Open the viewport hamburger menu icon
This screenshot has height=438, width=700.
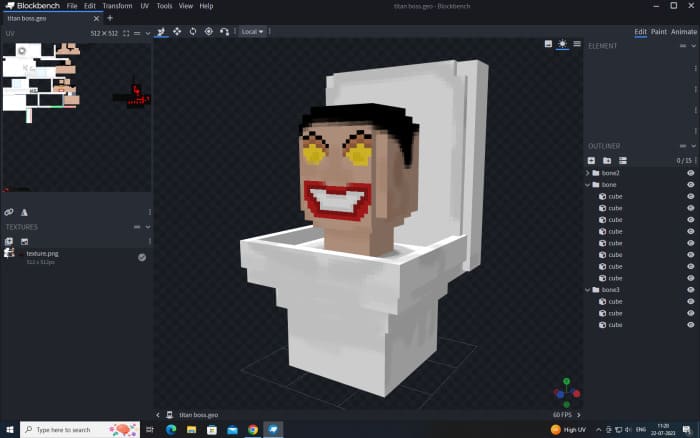pyautogui.click(x=575, y=44)
